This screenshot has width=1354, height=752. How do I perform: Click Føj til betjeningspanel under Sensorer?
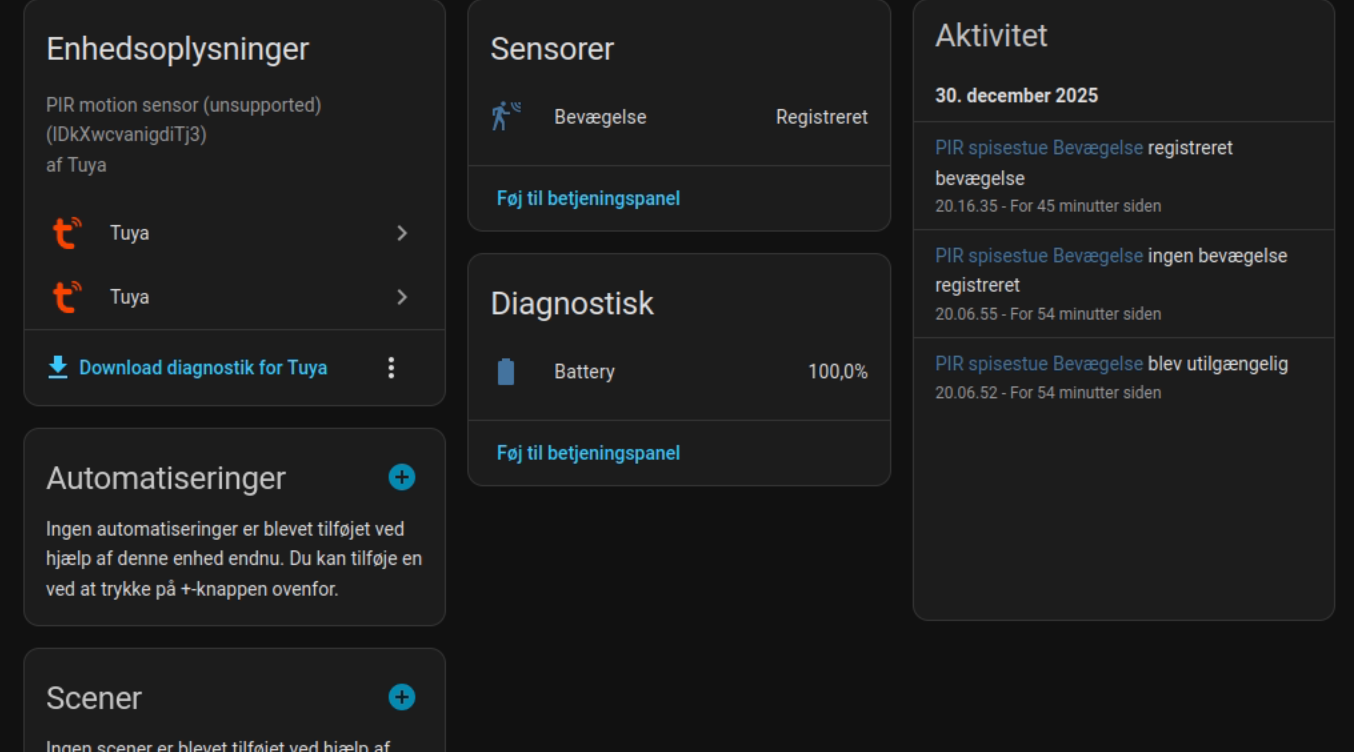tap(588, 198)
